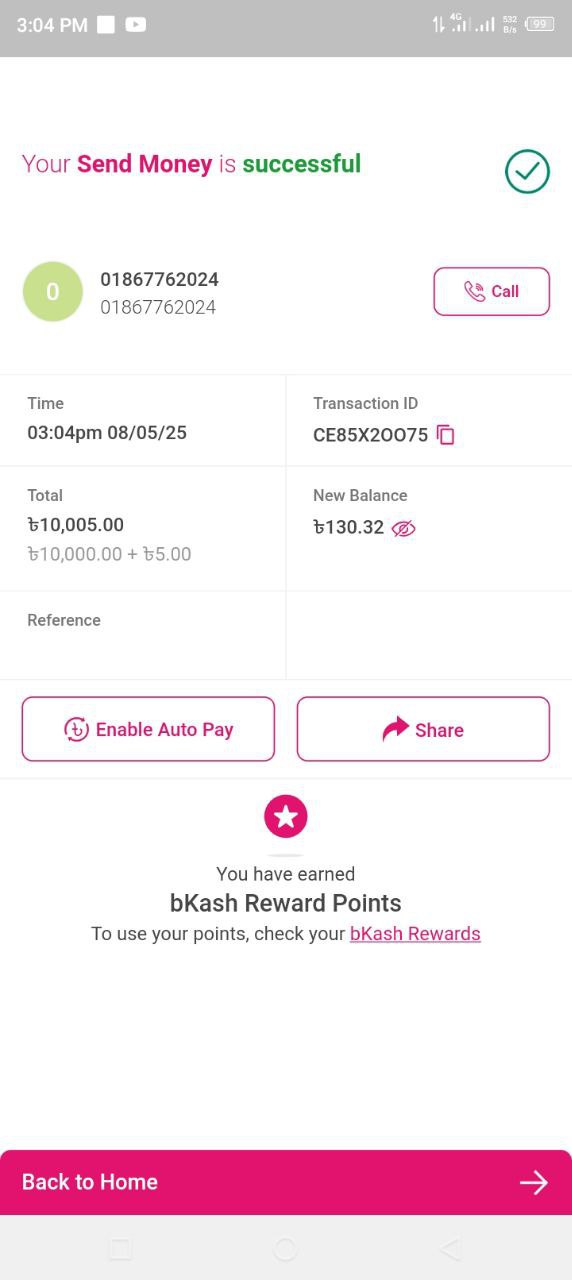The image size is (572, 1280).
Task: Click the Share button
Action: 423,729
